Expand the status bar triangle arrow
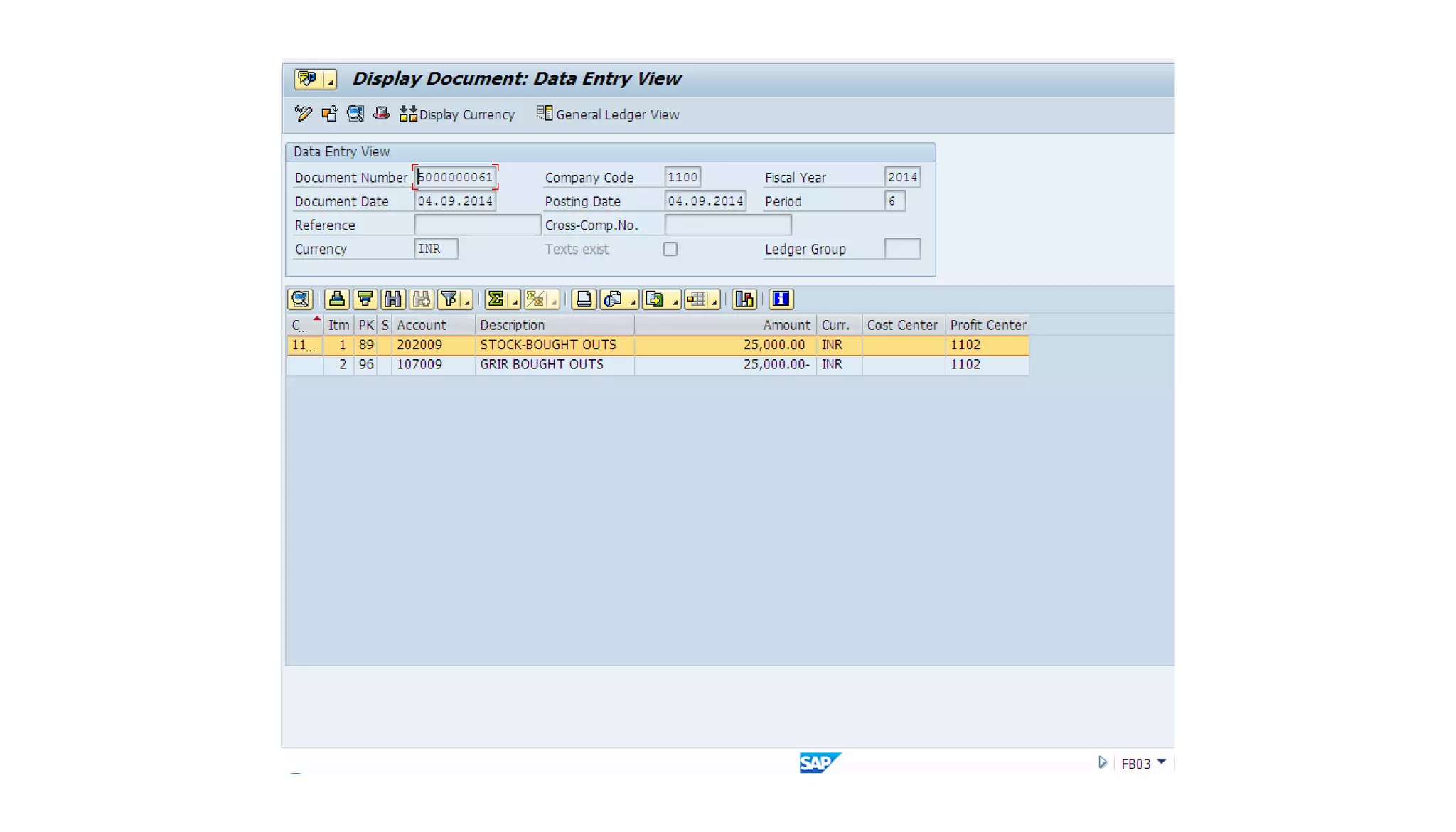 click(x=1102, y=763)
